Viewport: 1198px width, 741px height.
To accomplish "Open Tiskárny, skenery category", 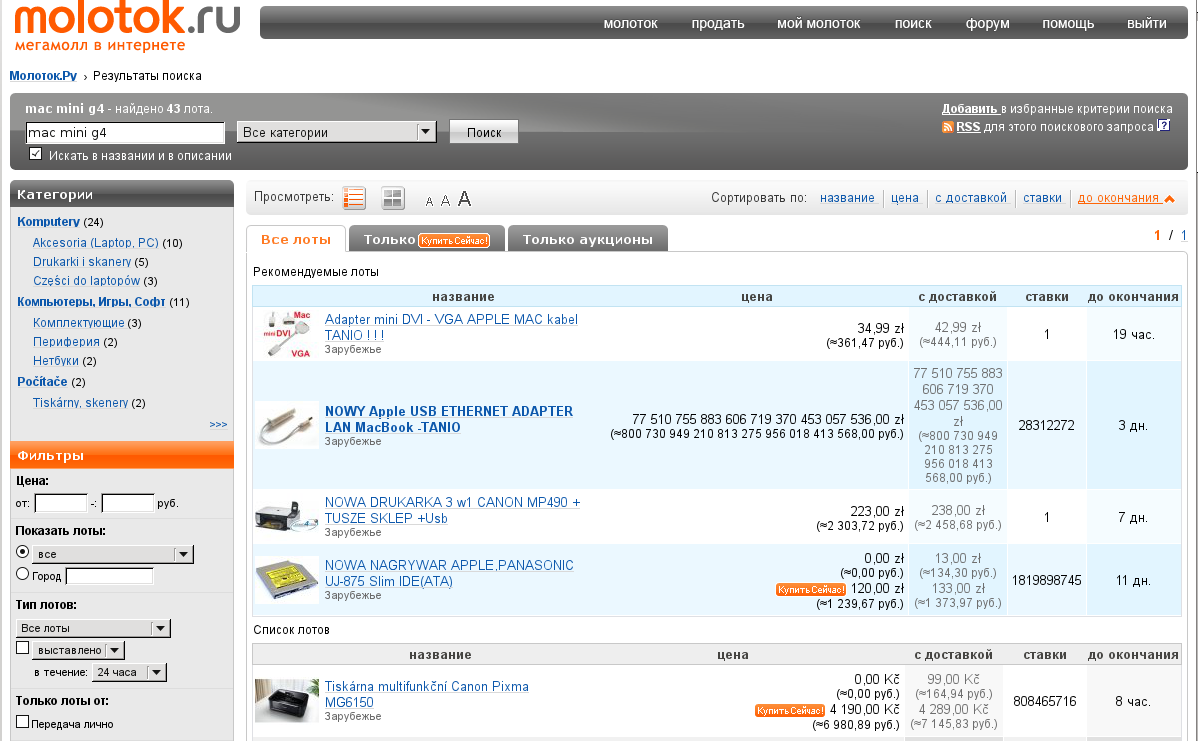I will pyautogui.click(x=80, y=403).
